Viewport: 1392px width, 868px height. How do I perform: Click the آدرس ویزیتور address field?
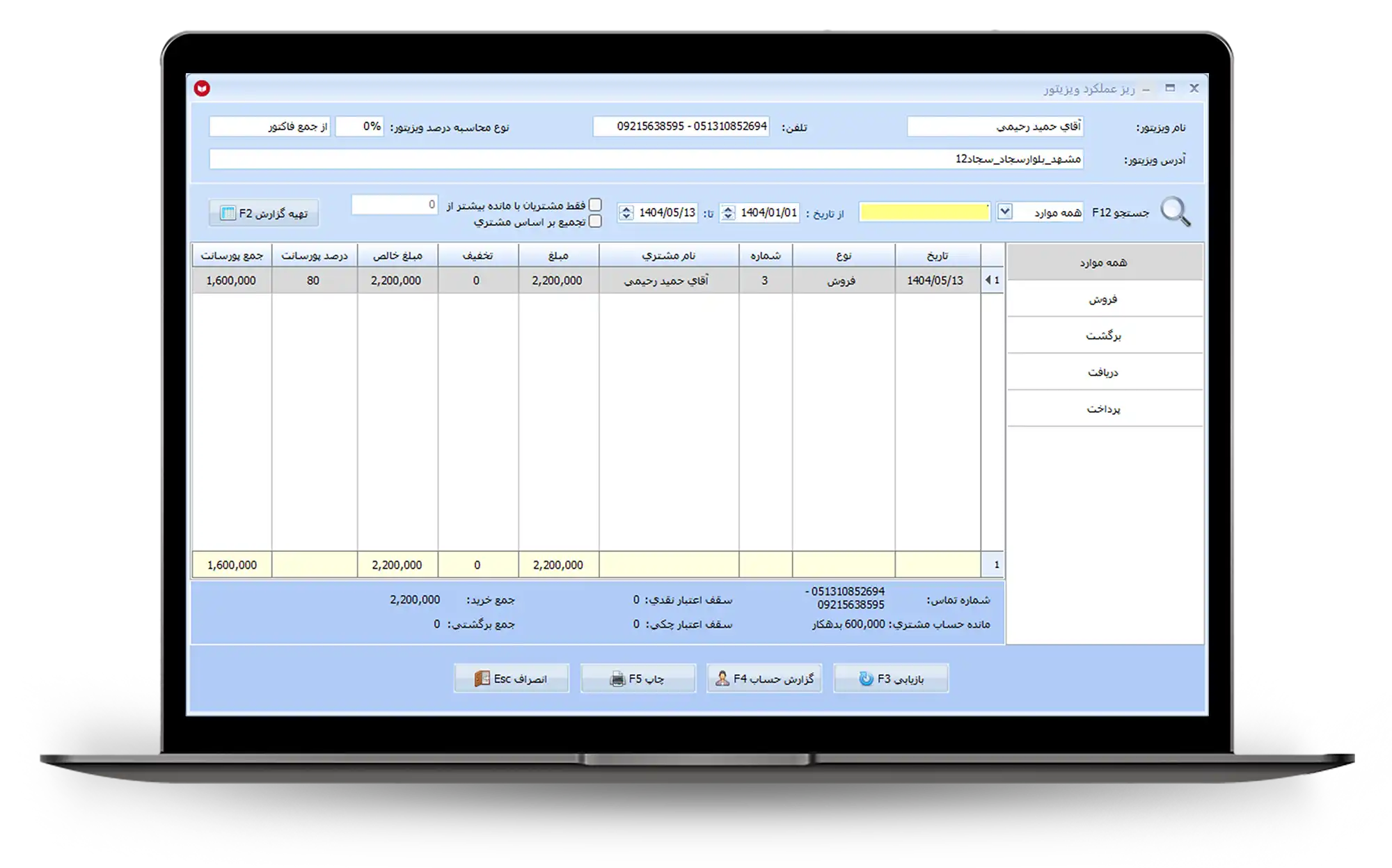tap(646, 159)
